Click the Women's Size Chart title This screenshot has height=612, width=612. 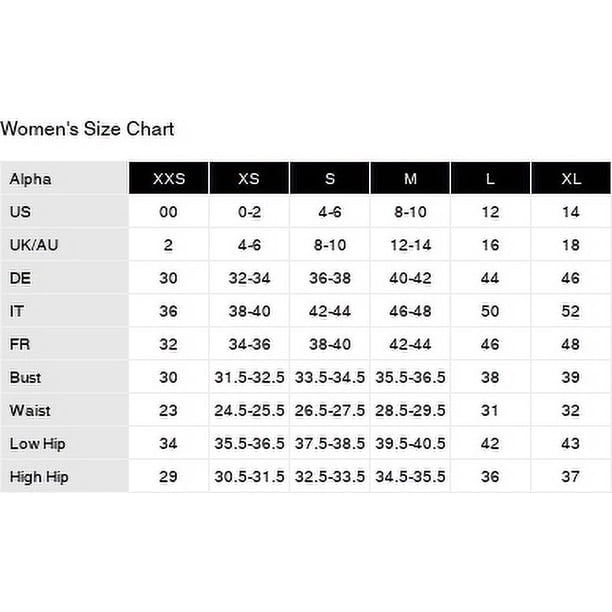coord(87,129)
